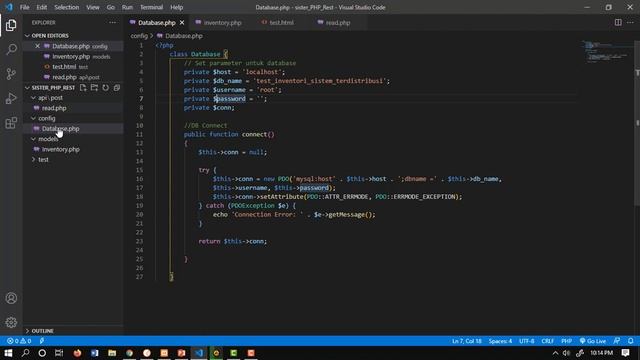Open notifications bell in status bar

point(631,341)
